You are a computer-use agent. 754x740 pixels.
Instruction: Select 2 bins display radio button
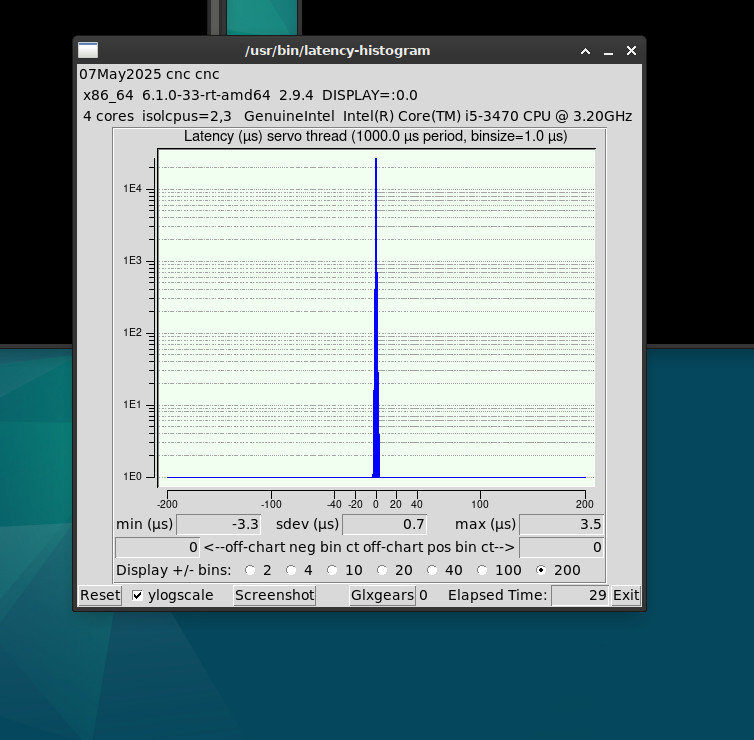click(x=250, y=570)
